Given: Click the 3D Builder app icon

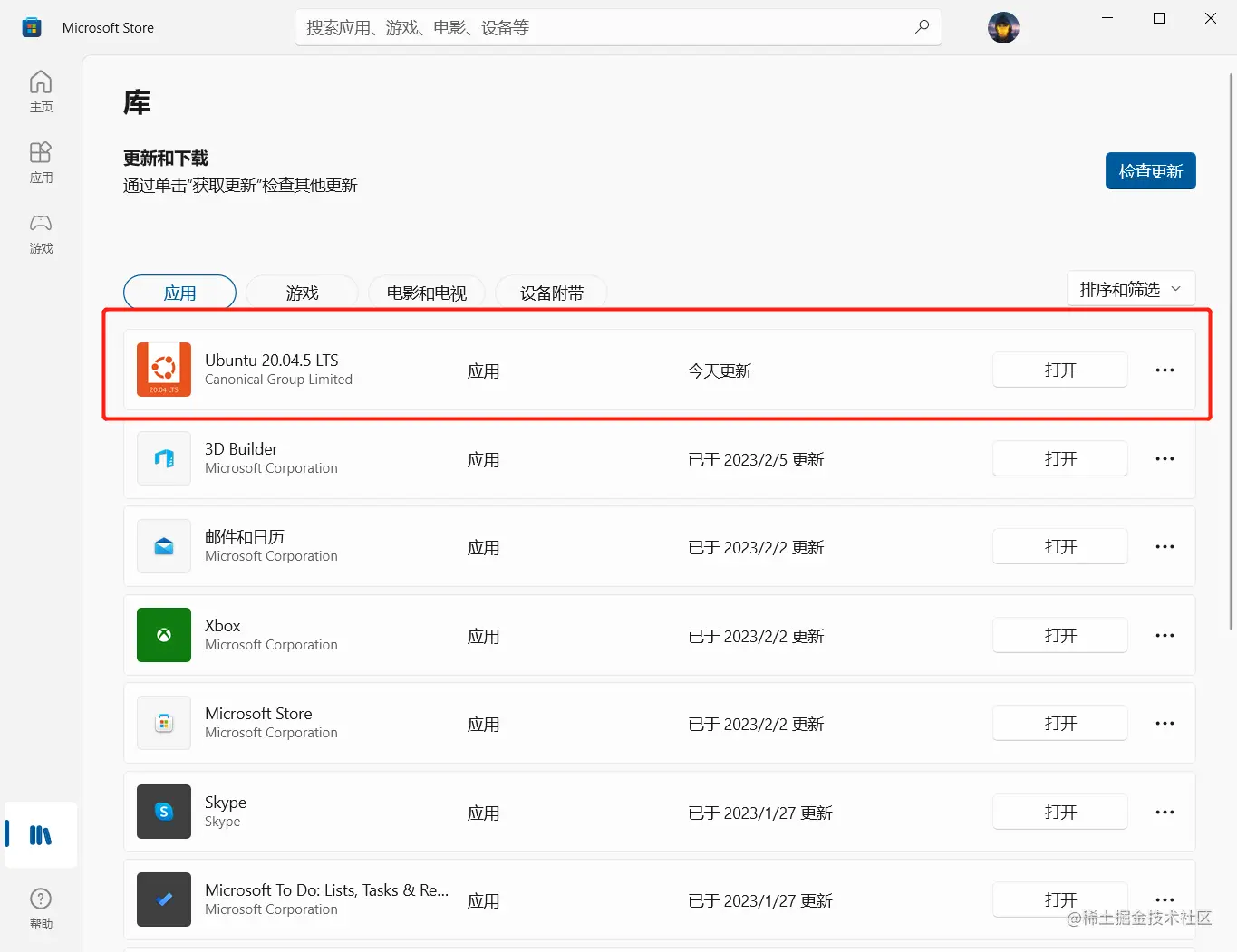Looking at the screenshot, I should [x=164, y=458].
